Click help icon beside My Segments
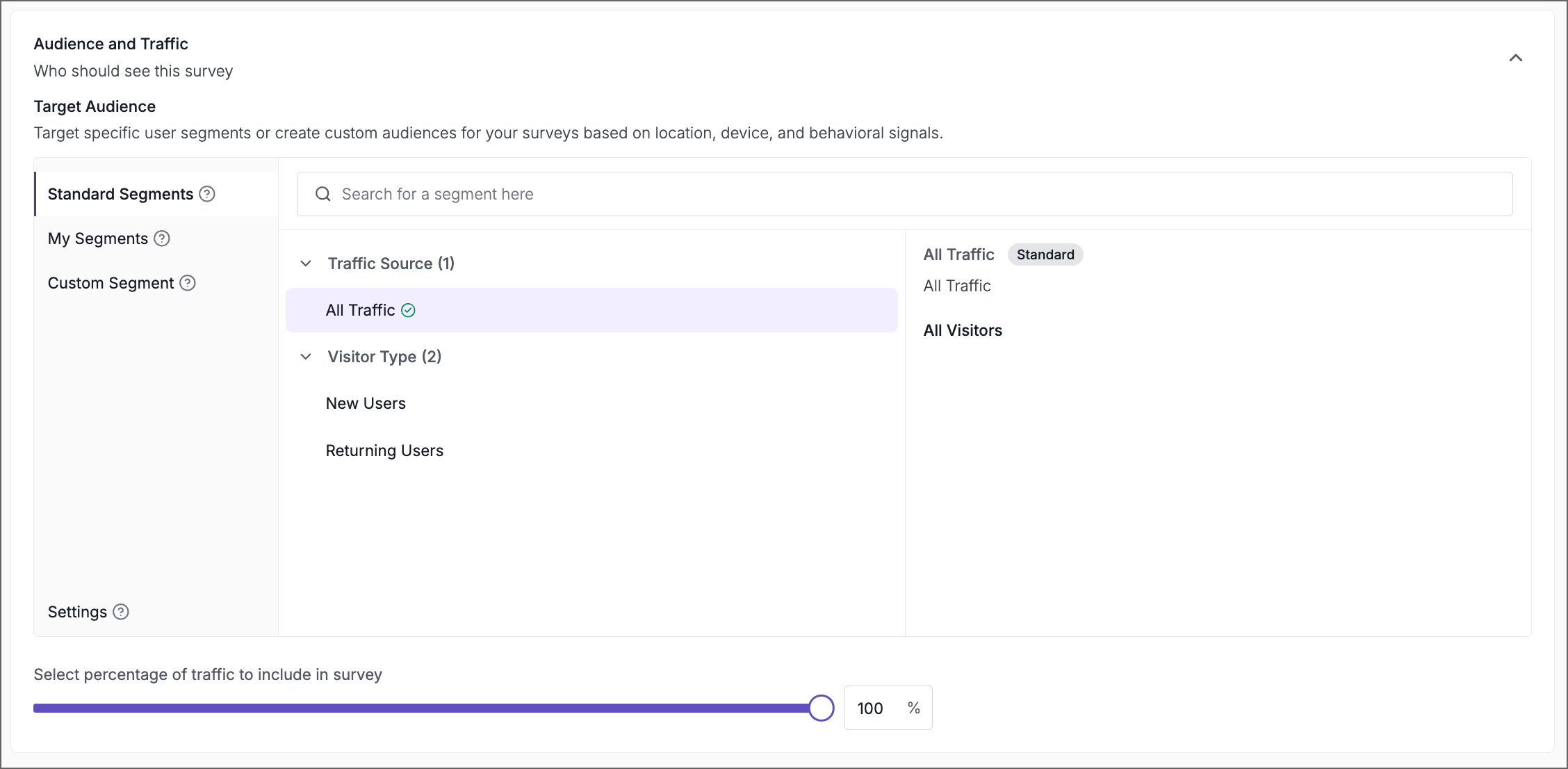 (162, 238)
